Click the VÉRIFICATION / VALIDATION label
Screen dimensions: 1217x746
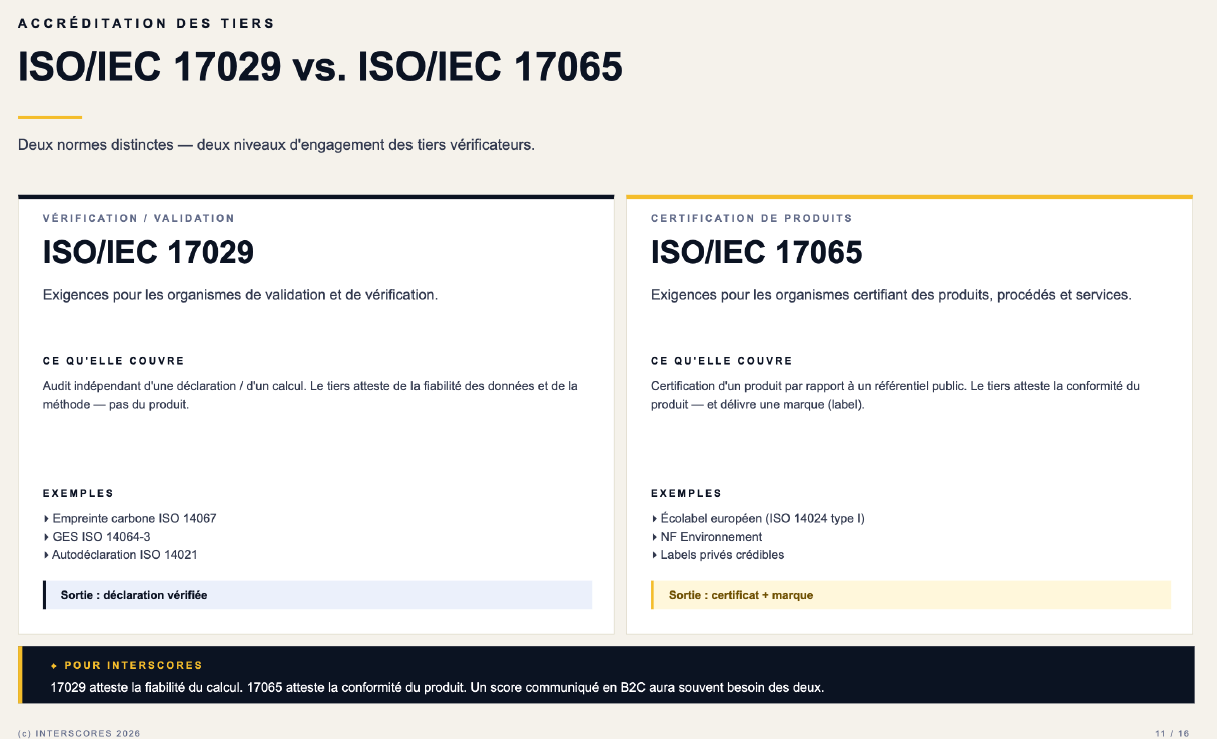[x=138, y=218]
